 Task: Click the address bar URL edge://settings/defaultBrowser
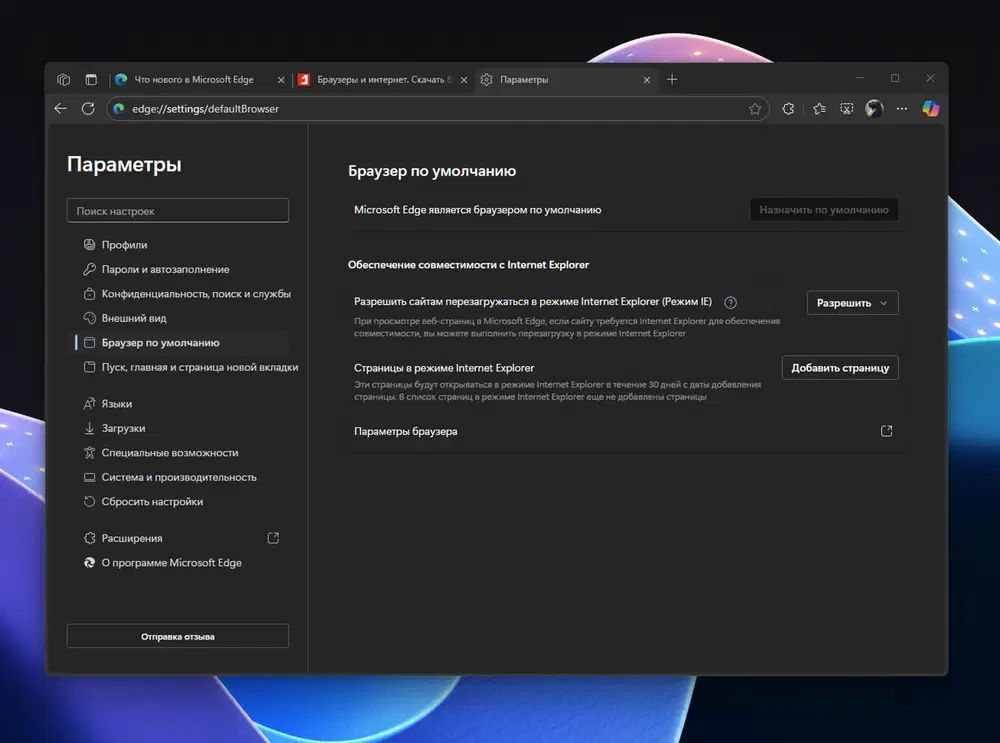tap(205, 109)
